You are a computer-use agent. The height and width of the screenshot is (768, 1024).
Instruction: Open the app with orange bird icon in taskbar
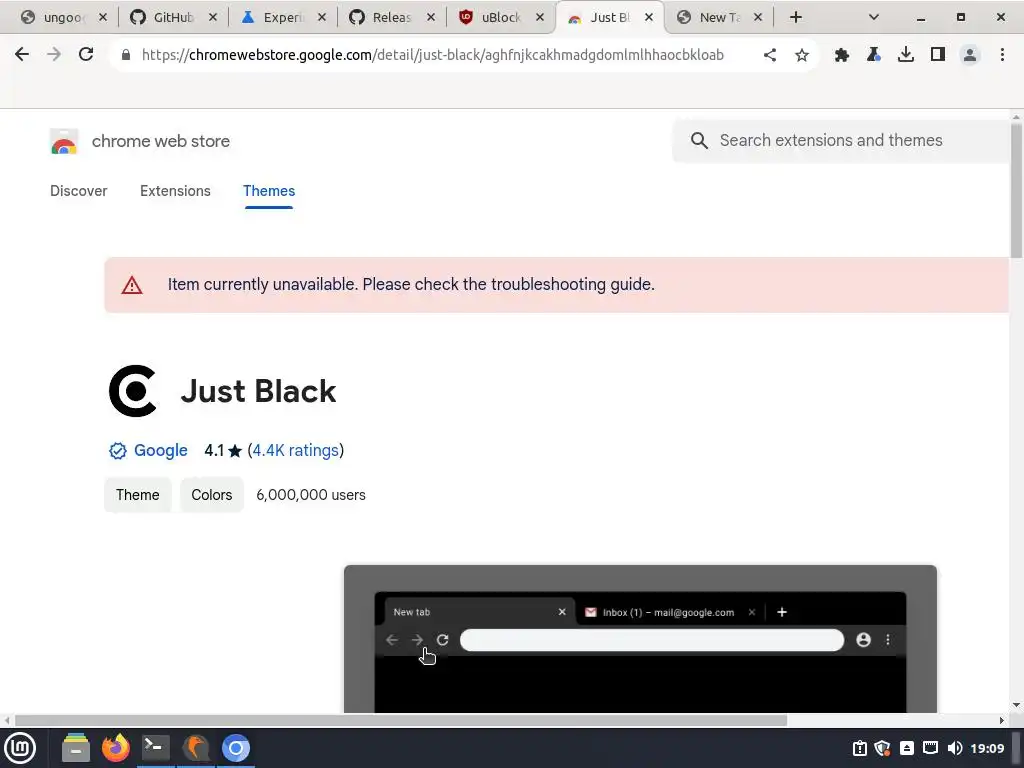click(196, 748)
